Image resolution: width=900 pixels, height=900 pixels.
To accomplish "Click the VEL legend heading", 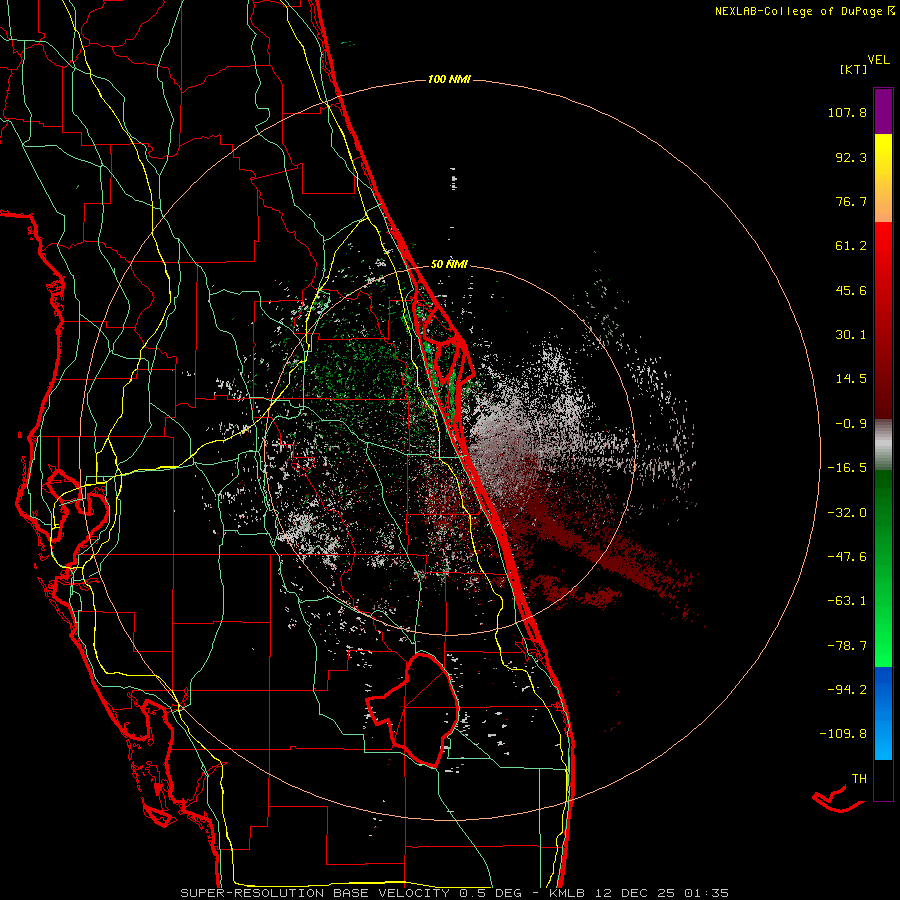I will 878,60.
